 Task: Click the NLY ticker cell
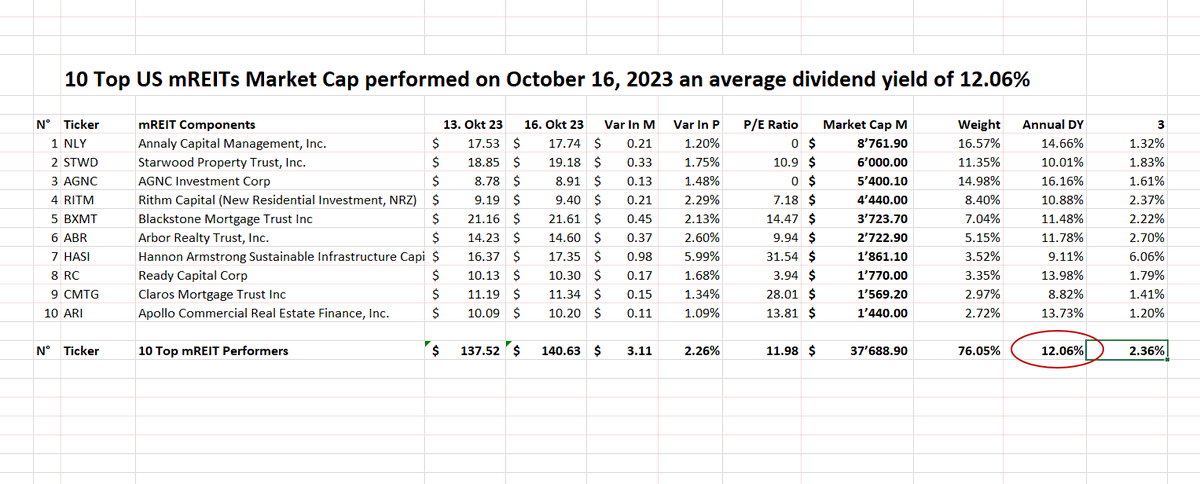[74, 143]
